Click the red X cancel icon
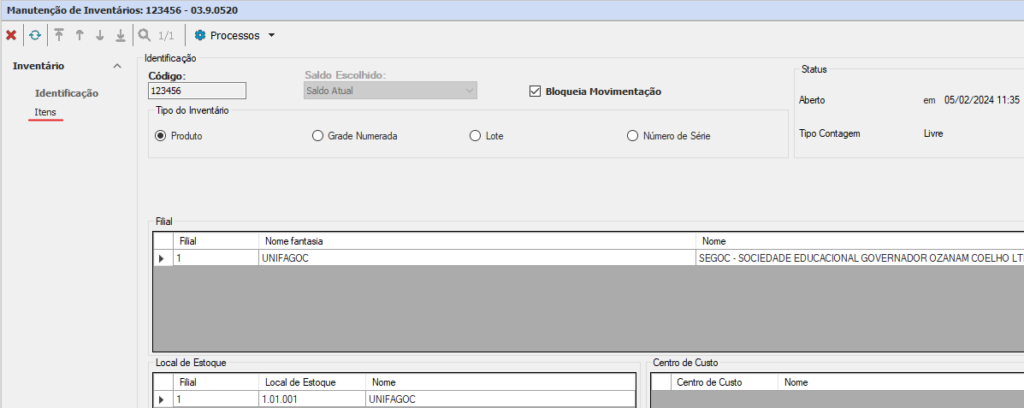1024x408 pixels. click(11, 35)
